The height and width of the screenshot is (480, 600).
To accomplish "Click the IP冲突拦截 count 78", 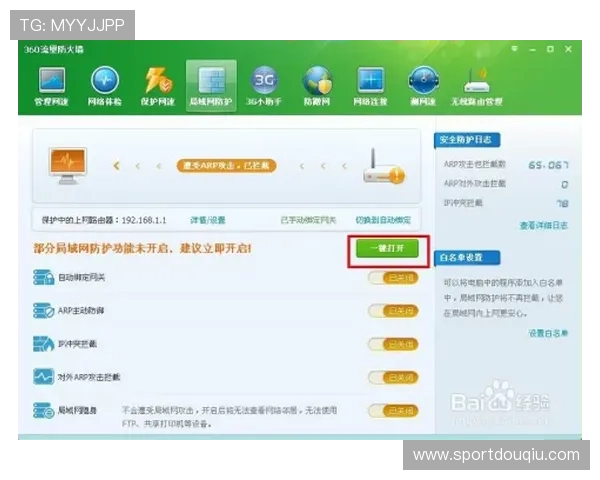I will click(x=562, y=203).
